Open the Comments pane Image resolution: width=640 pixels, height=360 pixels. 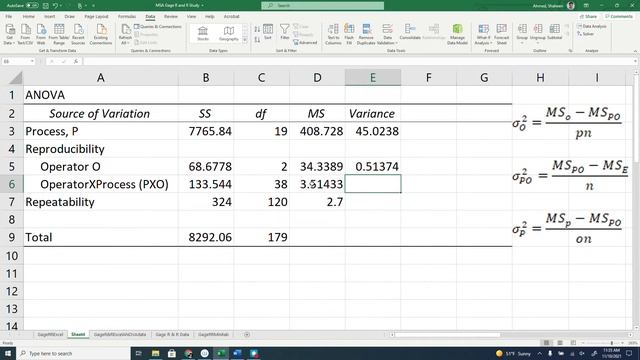[619, 16]
